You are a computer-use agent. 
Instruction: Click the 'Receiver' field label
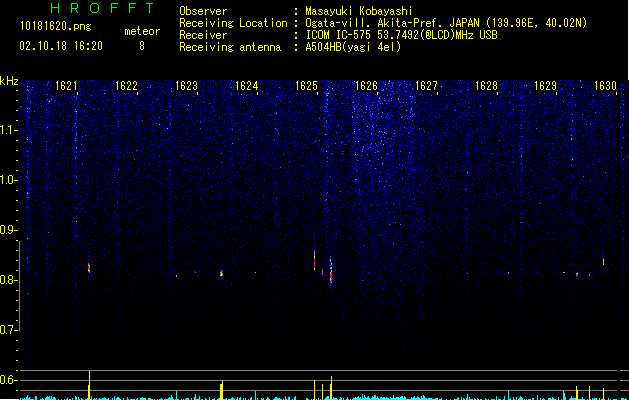(203, 35)
